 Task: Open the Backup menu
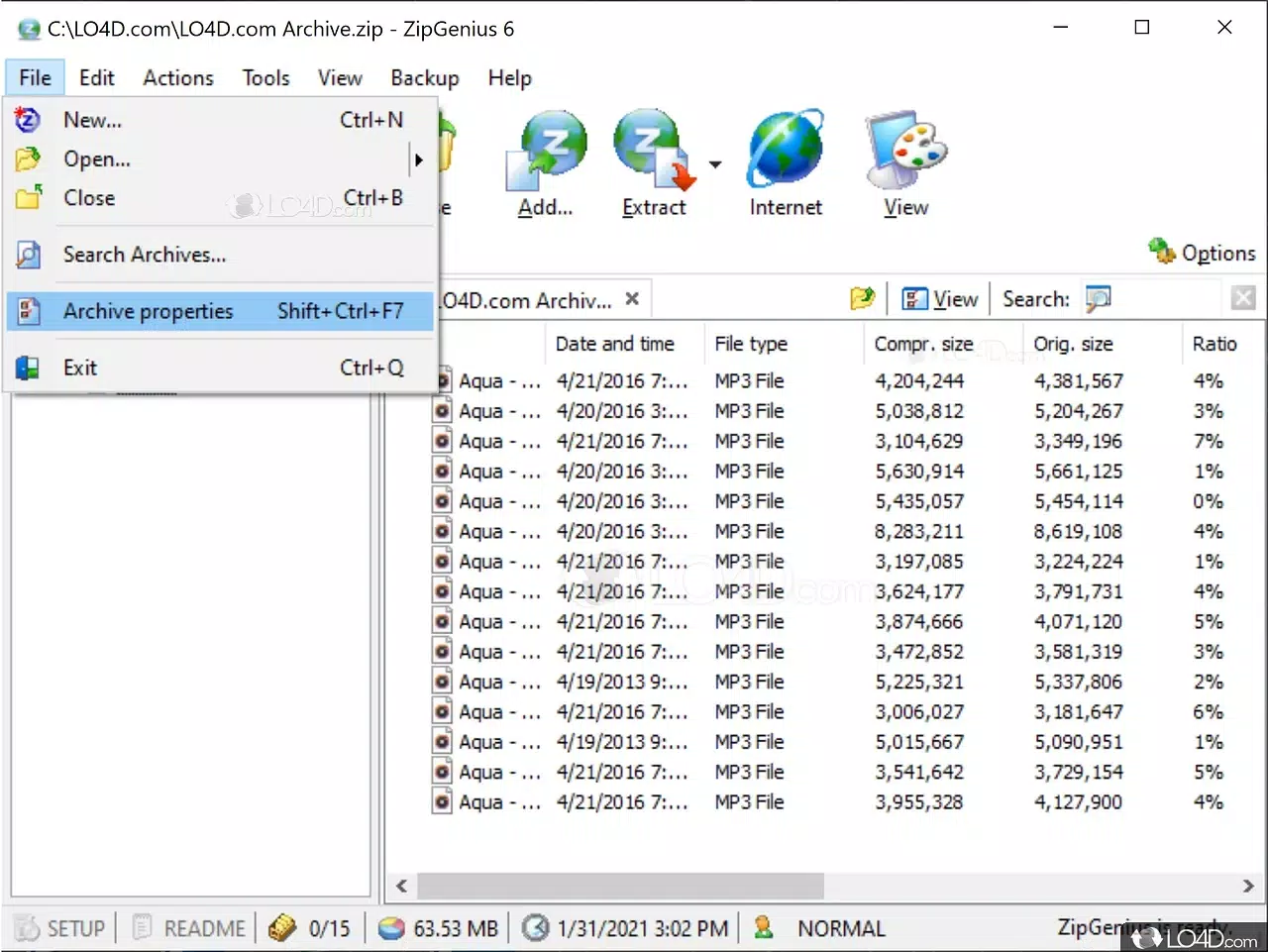point(425,77)
